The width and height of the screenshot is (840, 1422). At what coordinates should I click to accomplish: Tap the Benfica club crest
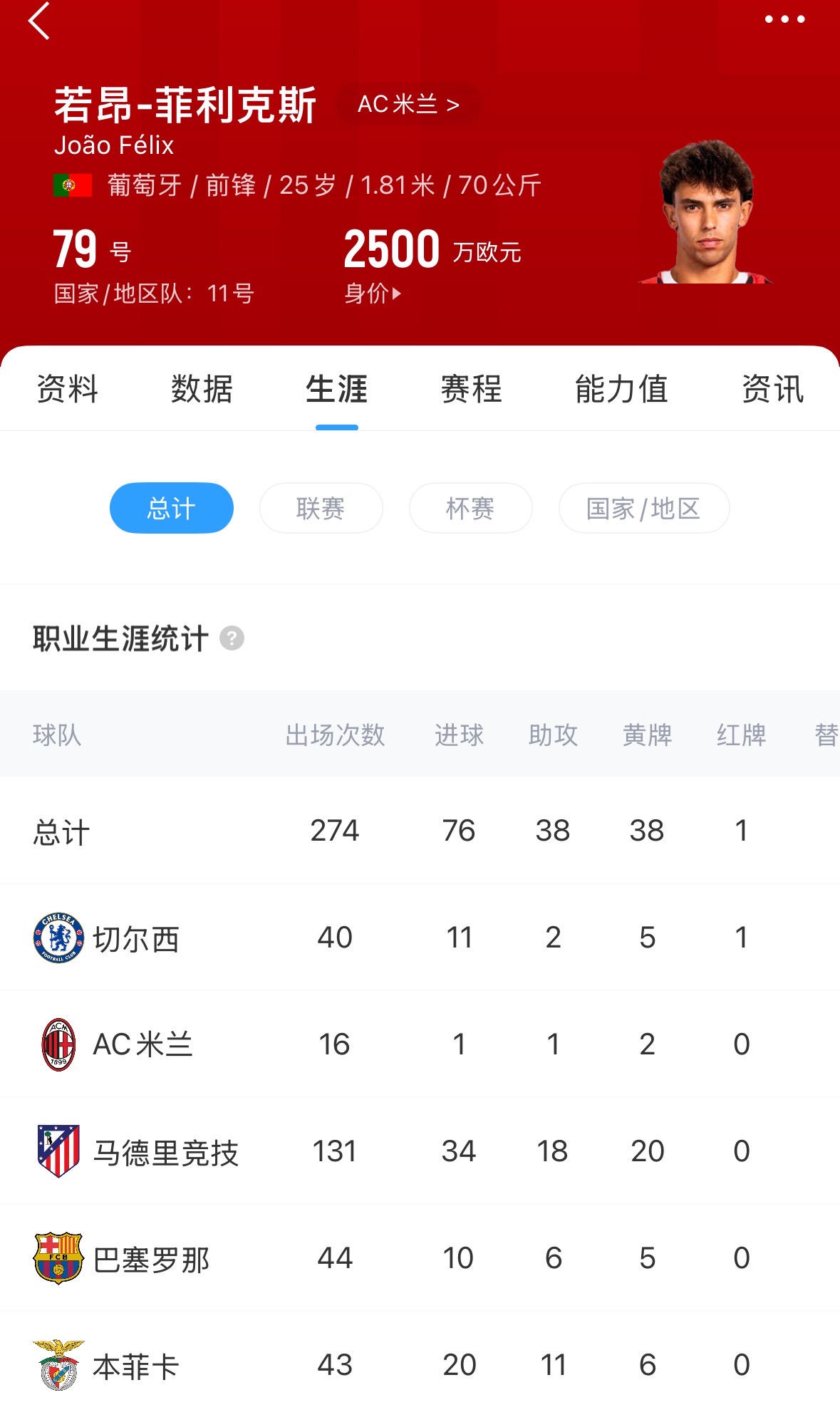58,1365
